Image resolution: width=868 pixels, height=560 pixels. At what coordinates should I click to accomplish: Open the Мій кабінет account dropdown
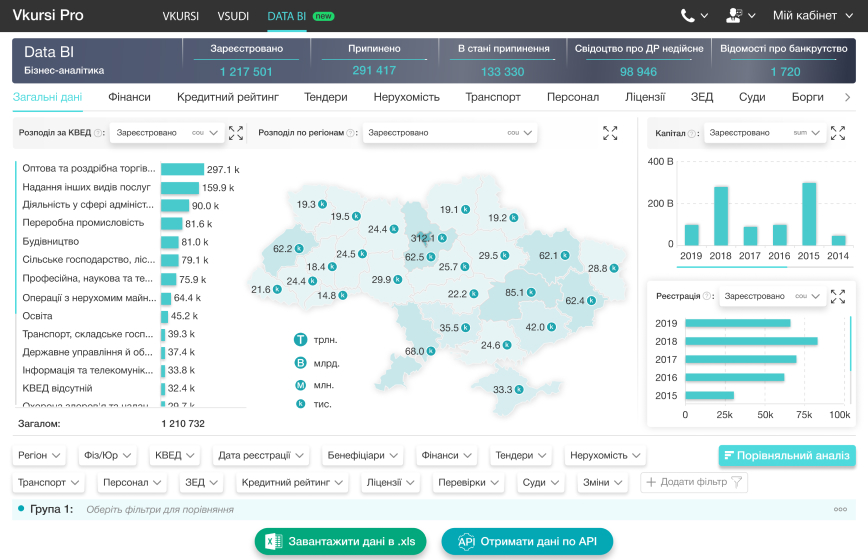pyautogui.click(x=813, y=15)
